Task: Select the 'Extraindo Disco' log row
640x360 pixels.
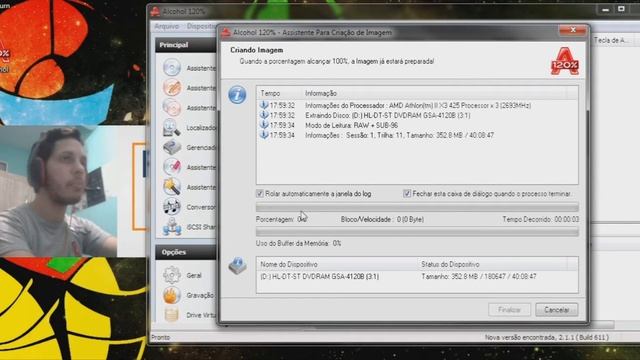Action: click(x=417, y=116)
